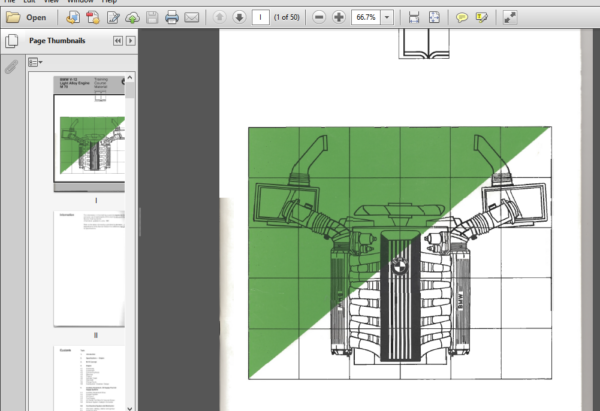Click the Open folder button
This screenshot has height=411, width=600.
26,17
